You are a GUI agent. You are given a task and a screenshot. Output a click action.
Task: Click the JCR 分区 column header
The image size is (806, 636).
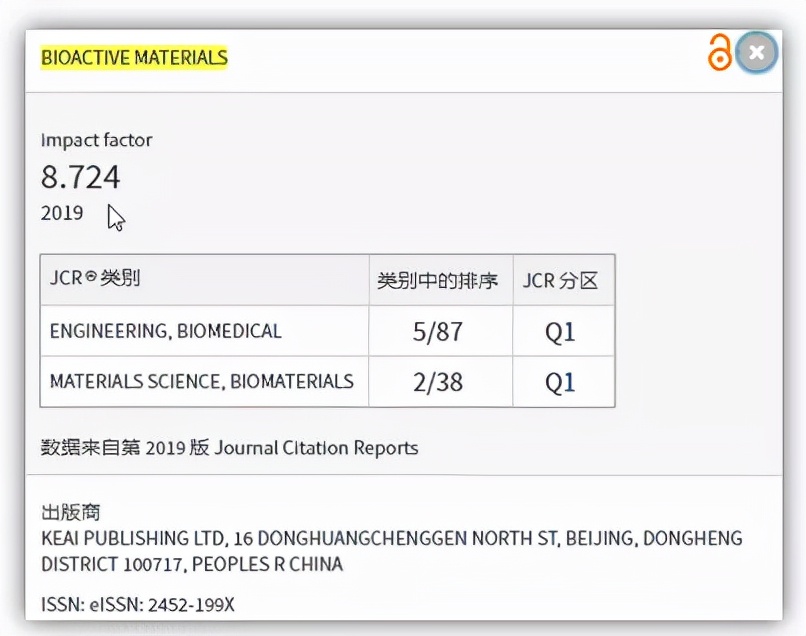click(x=560, y=280)
